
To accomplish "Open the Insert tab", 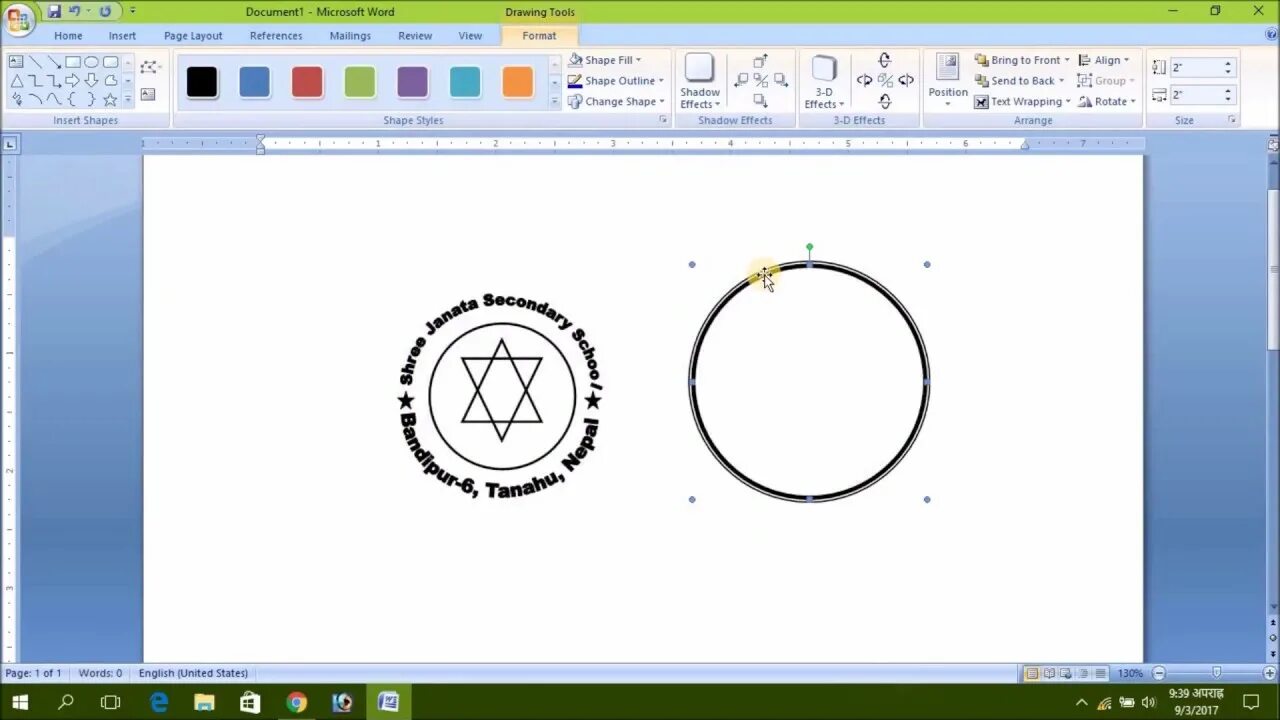I will click(x=122, y=36).
